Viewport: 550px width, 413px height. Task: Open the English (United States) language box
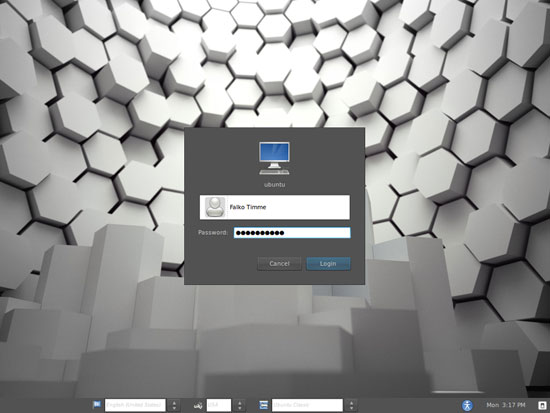[135, 405]
